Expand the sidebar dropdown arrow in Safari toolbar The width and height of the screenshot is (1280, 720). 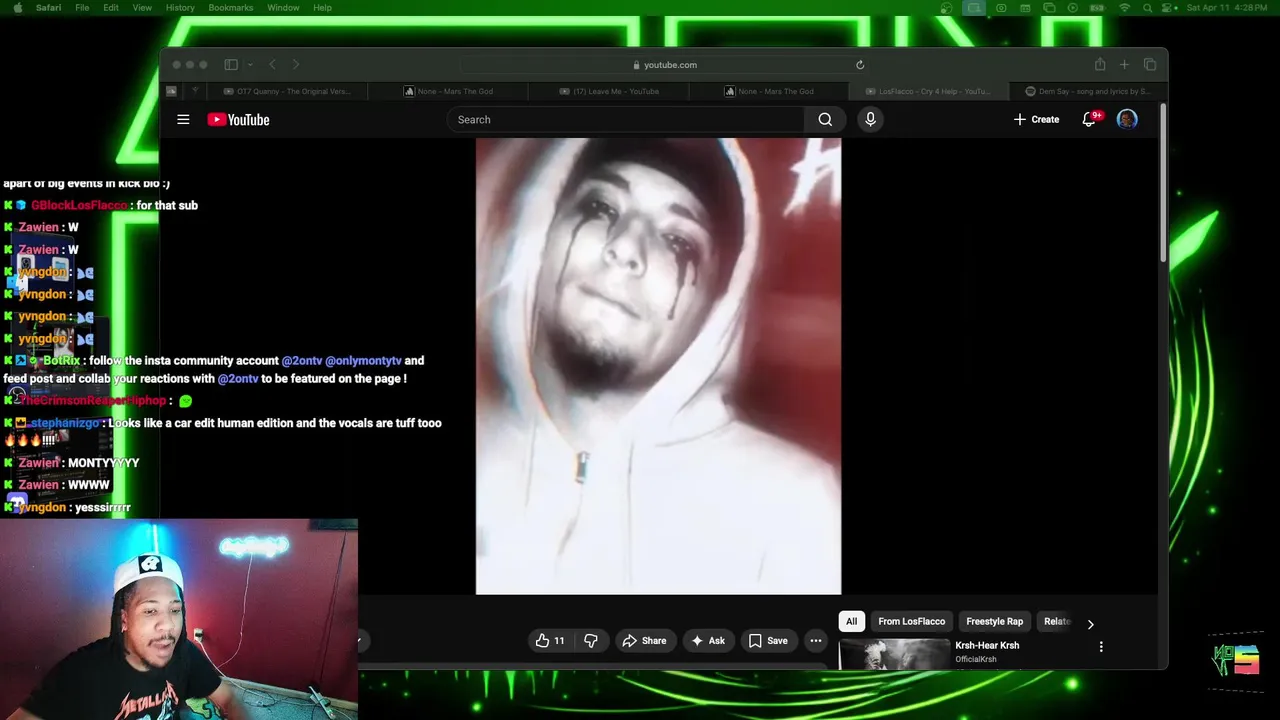coord(249,65)
